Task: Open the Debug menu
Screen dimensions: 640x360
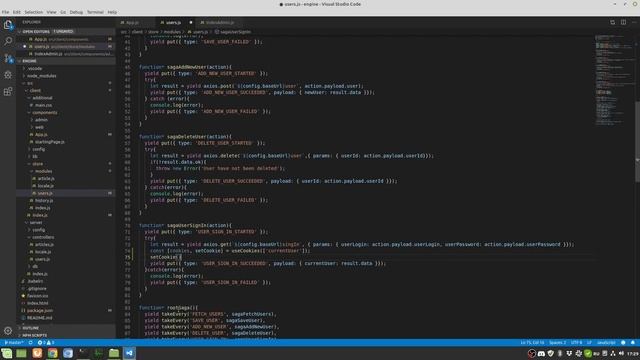Action: point(76,12)
